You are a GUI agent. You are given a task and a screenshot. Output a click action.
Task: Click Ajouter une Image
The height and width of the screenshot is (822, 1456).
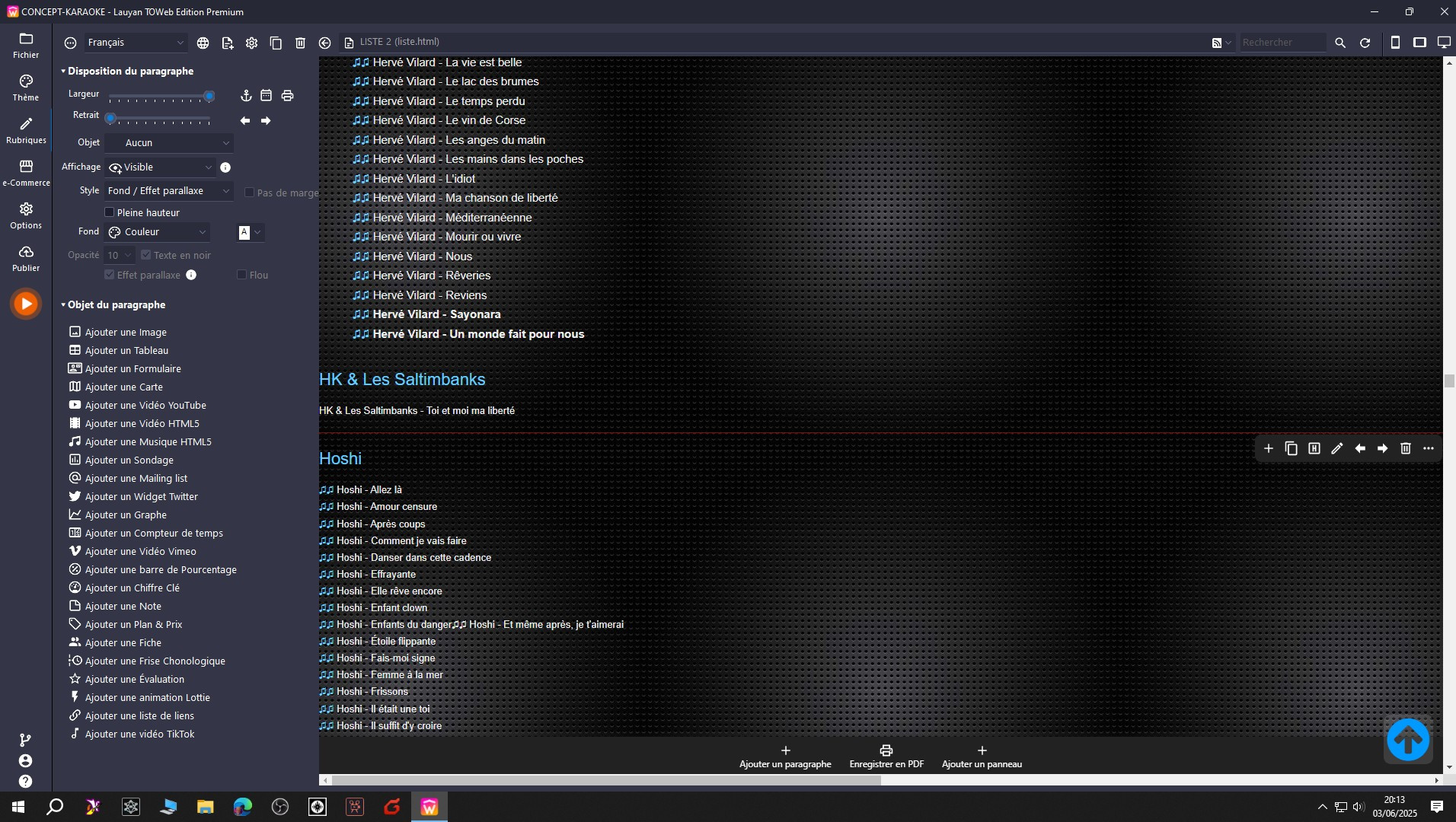tap(118, 332)
